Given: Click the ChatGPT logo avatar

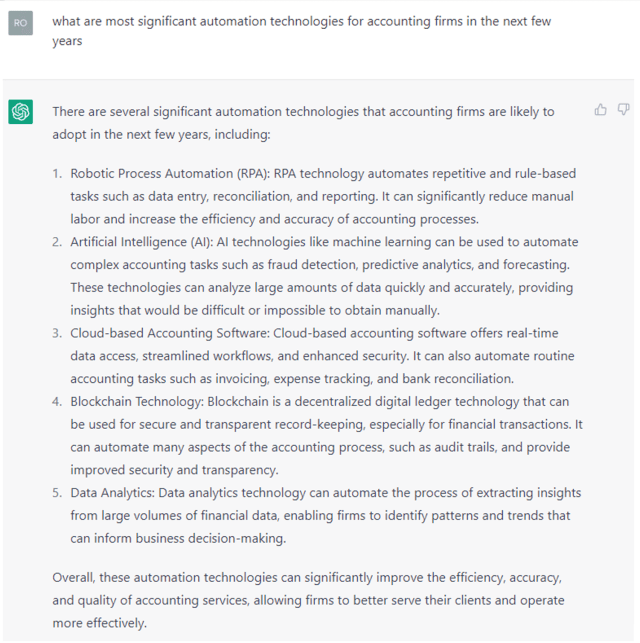Looking at the screenshot, I should pos(21,112).
